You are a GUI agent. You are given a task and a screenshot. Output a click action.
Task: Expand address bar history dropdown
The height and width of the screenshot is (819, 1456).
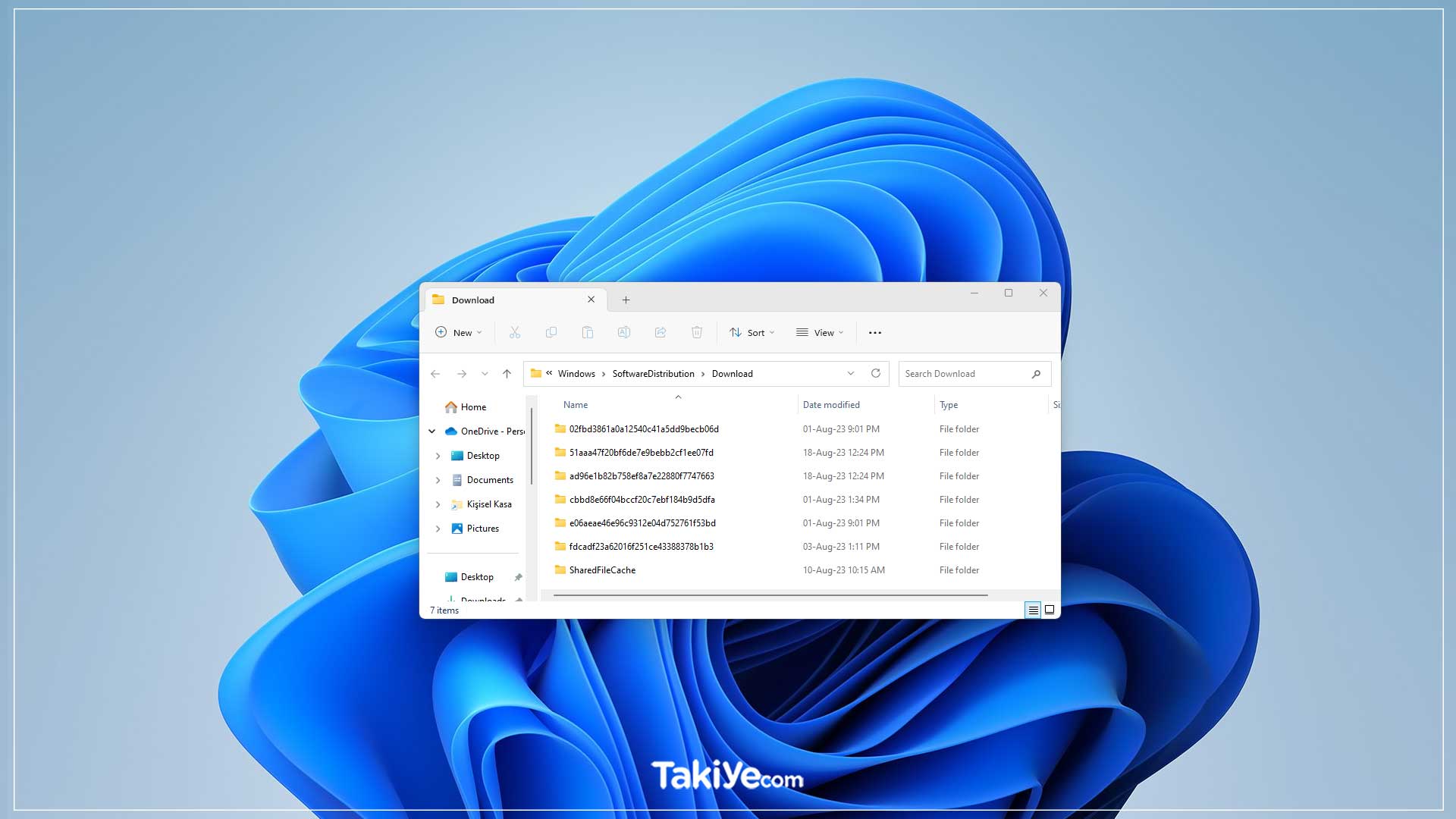851,373
